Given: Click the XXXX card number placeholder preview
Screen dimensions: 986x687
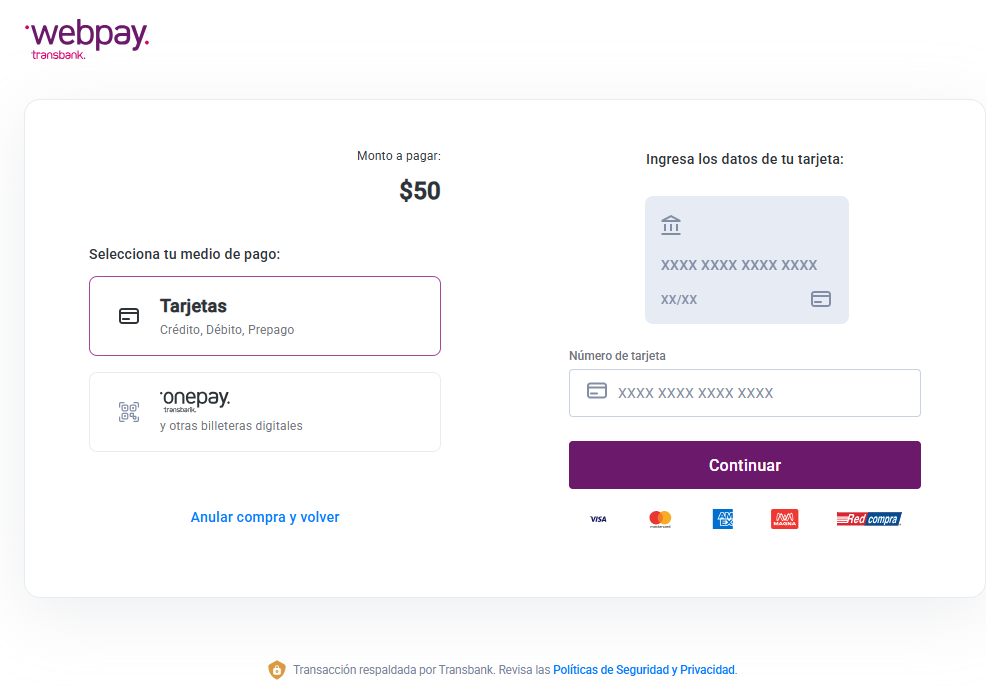Looking at the screenshot, I should [740, 265].
